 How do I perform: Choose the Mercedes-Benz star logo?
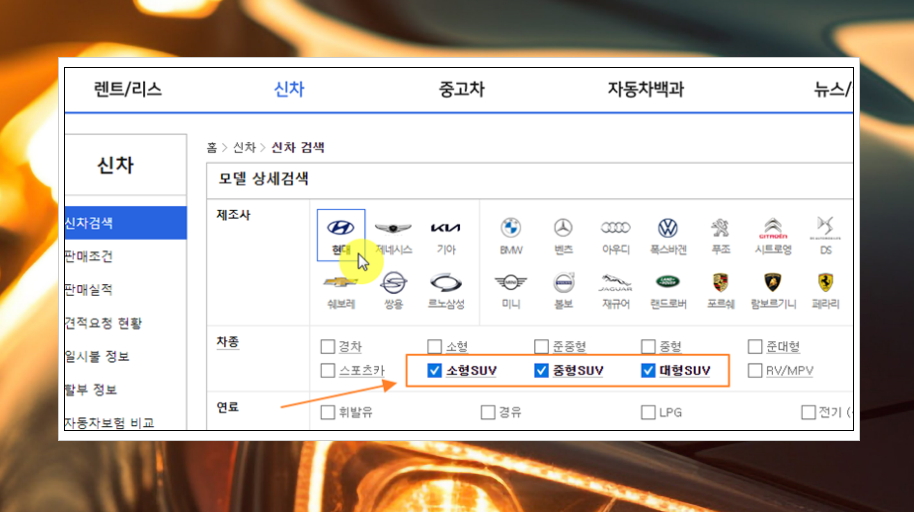pos(563,227)
